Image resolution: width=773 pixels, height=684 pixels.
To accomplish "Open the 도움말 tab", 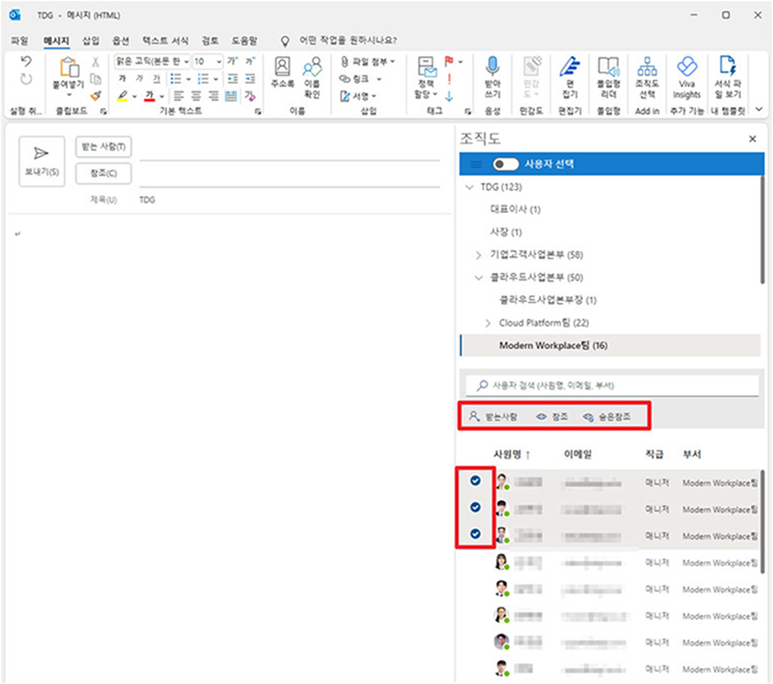I will pos(245,41).
